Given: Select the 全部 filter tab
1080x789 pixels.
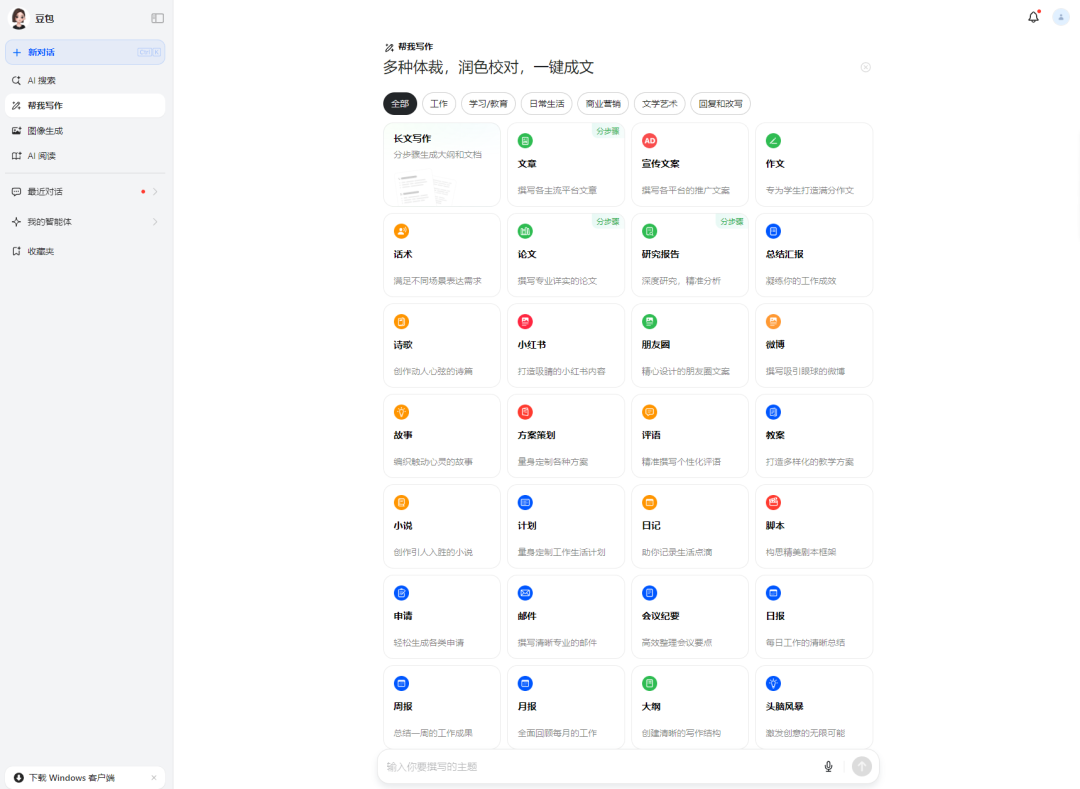Looking at the screenshot, I should coord(399,103).
